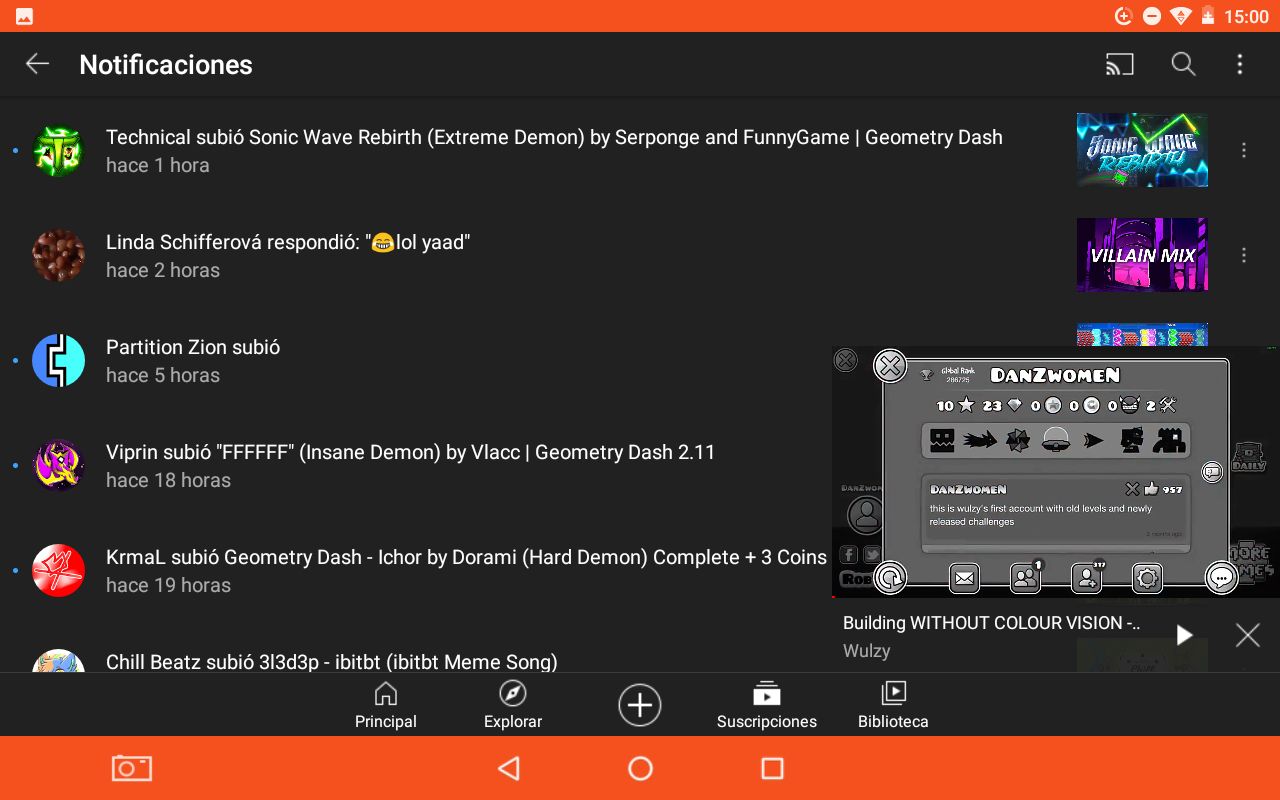Go back using the top-left arrow
Screen dimensions: 1280x800
click(37, 64)
